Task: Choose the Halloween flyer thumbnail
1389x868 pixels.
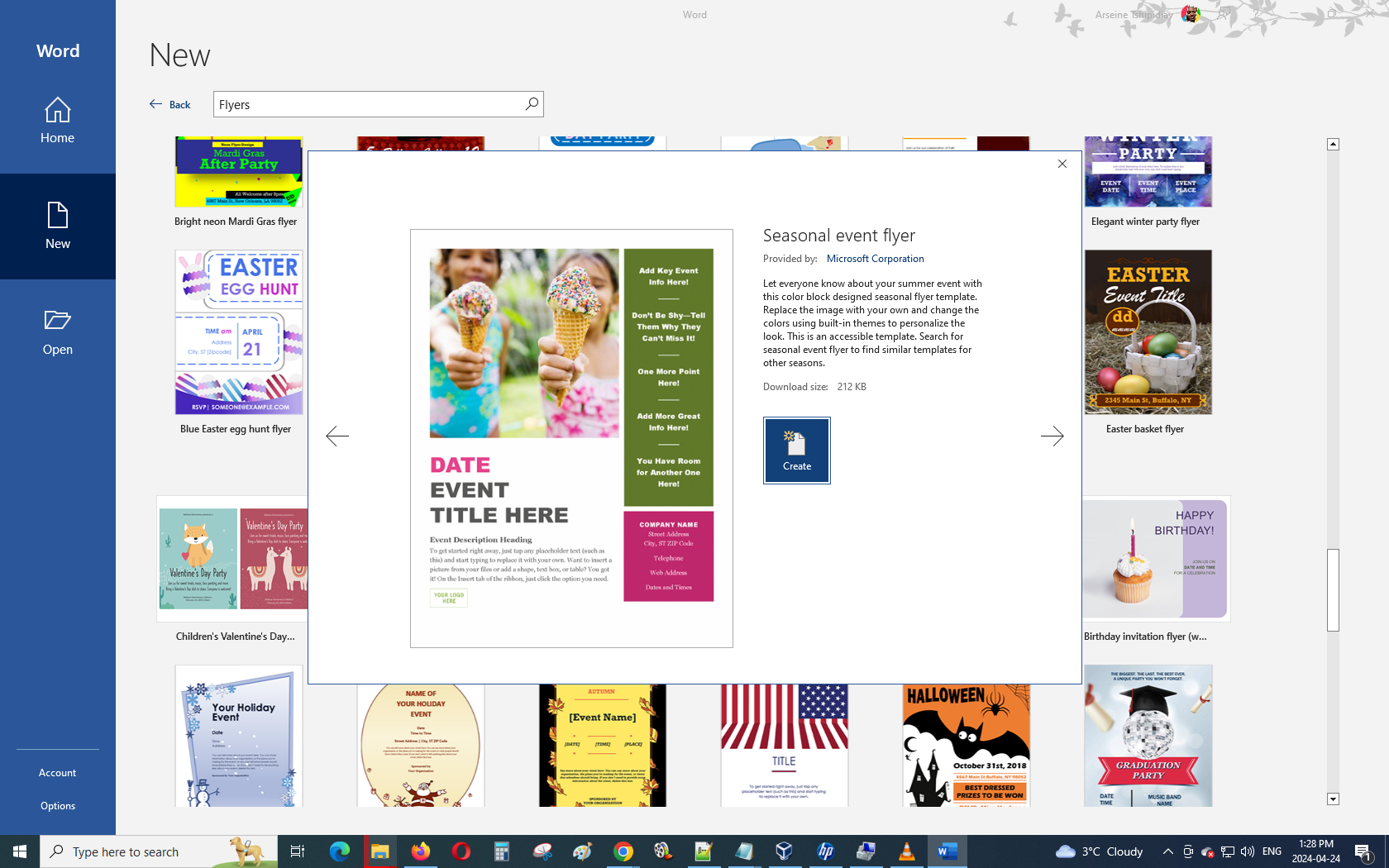Action: point(966,744)
